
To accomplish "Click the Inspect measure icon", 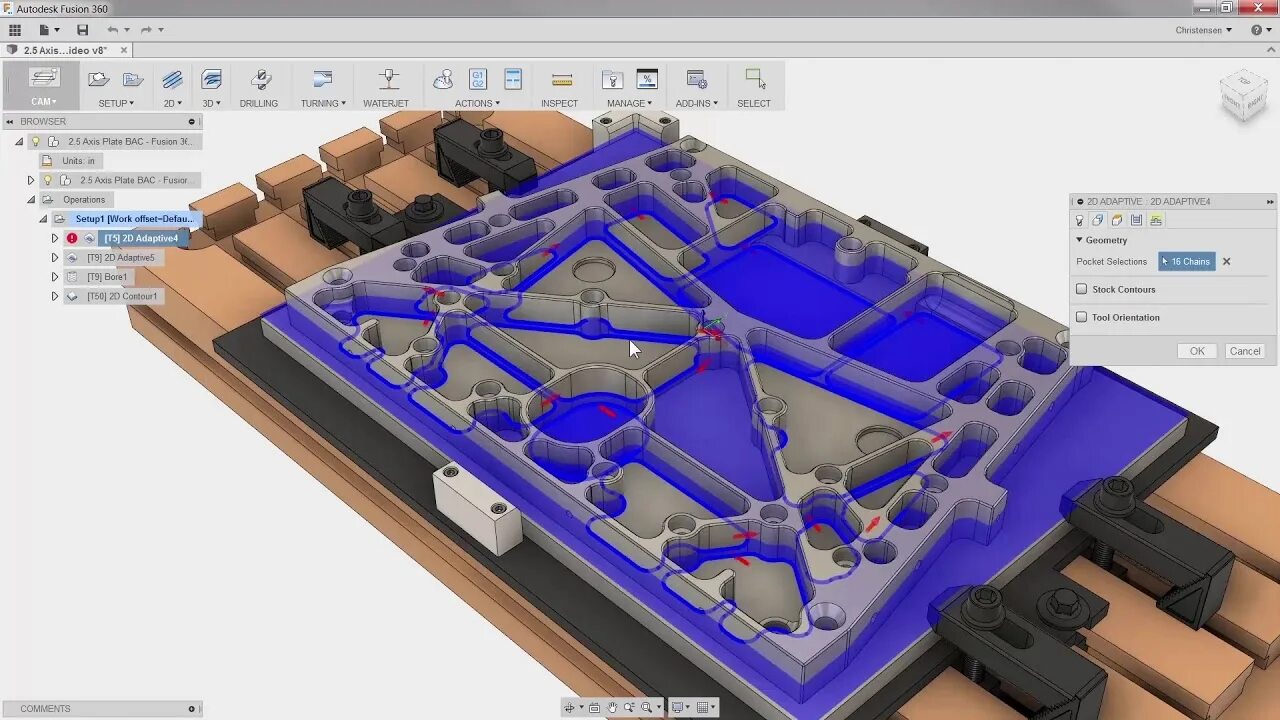I will coord(562,80).
